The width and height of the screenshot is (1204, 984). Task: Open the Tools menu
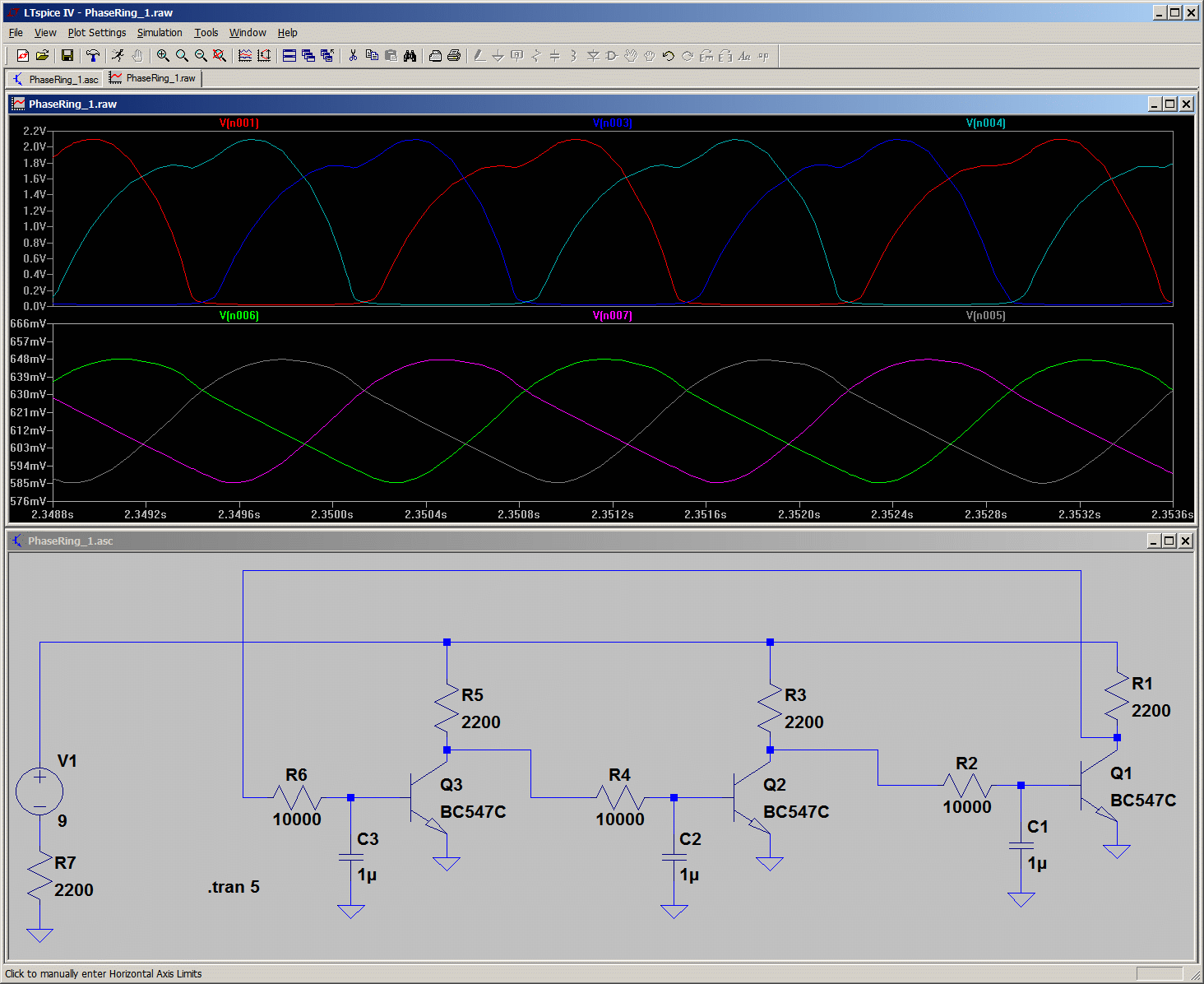point(206,33)
